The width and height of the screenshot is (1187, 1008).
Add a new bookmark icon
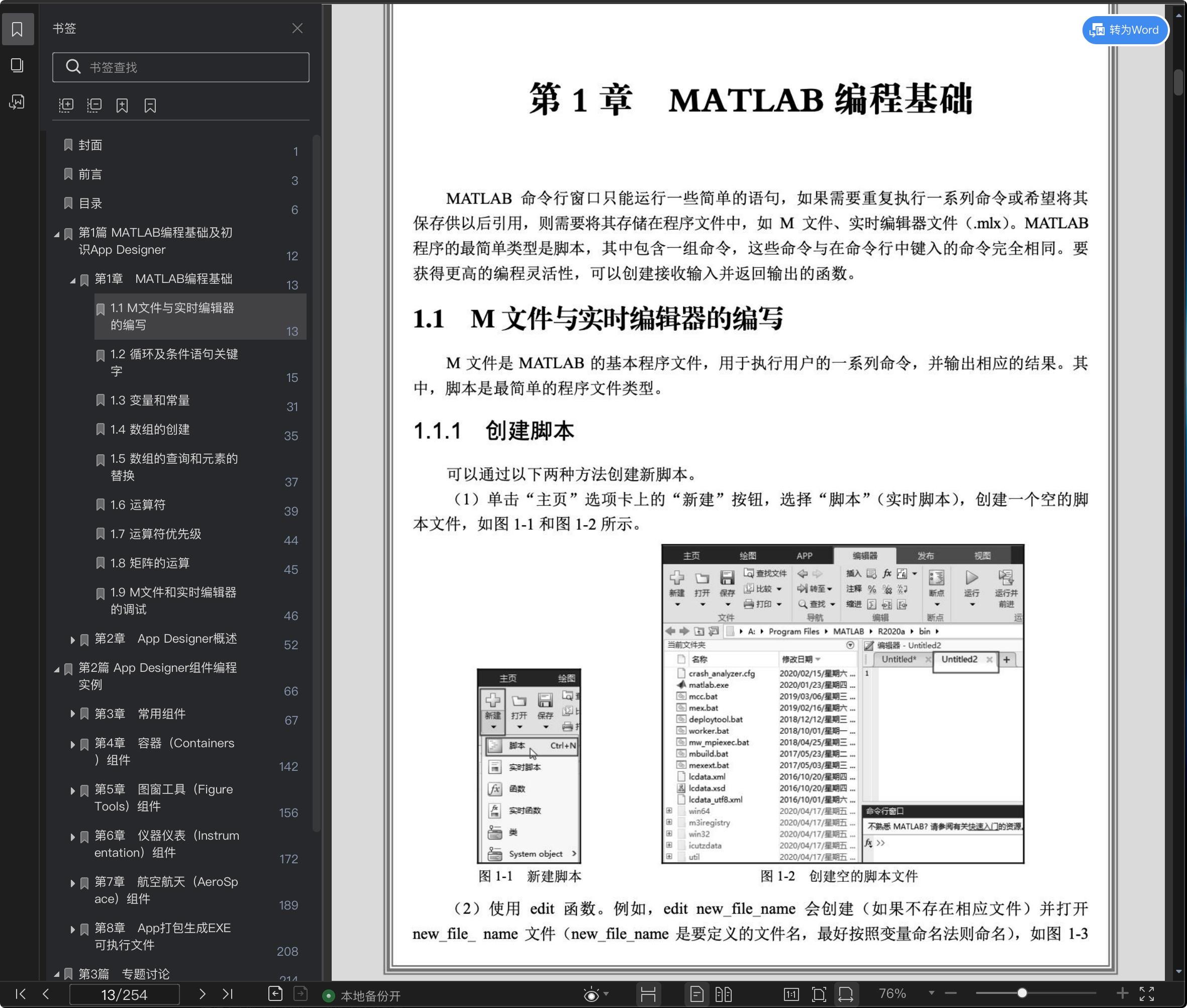[x=122, y=105]
